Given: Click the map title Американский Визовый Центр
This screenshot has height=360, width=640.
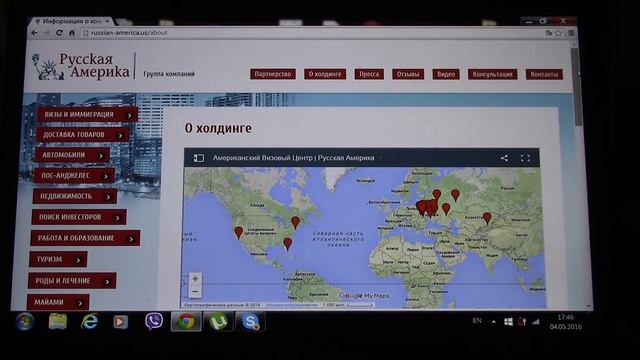Looking at the screenshot, I should click(x=293, y=158).
